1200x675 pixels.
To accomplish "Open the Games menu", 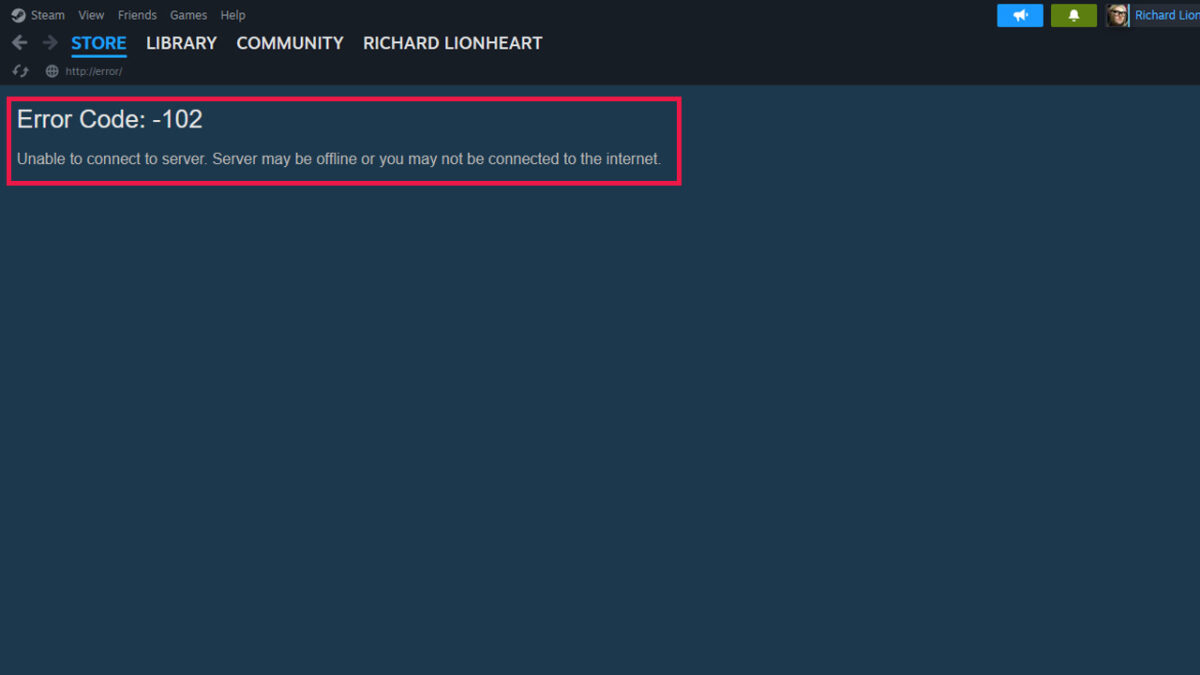I will pos(188,15).
